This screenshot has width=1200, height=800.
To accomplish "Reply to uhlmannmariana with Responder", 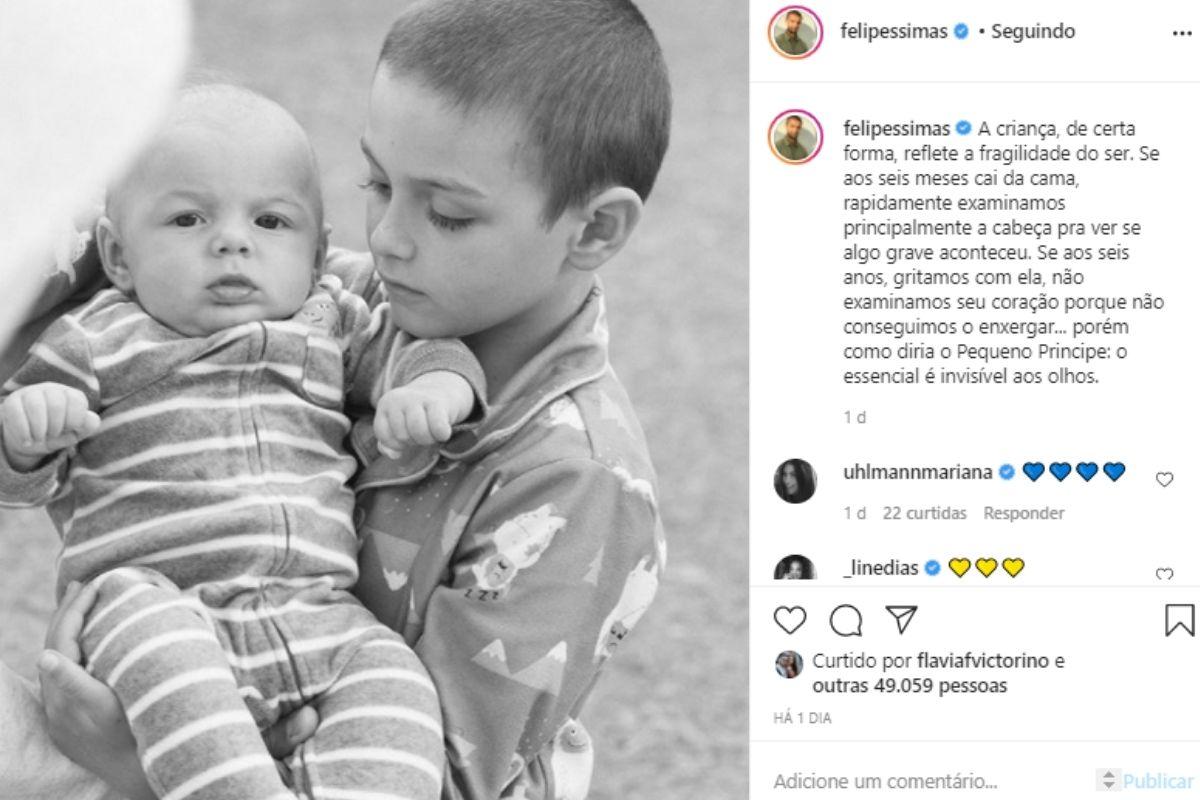I will (x=1024, y=513).
